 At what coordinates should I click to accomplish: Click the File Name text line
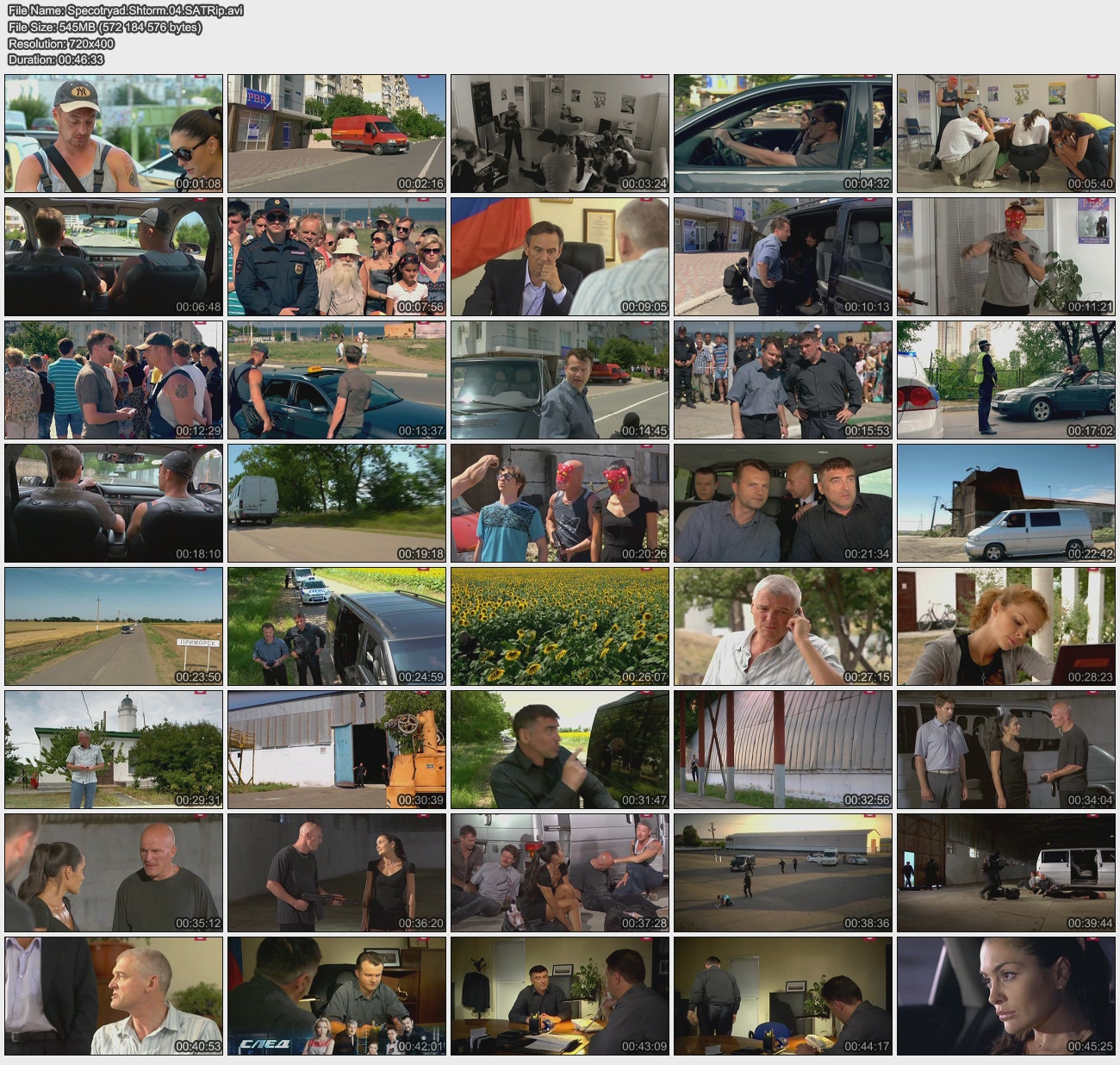tap(125, 10)
